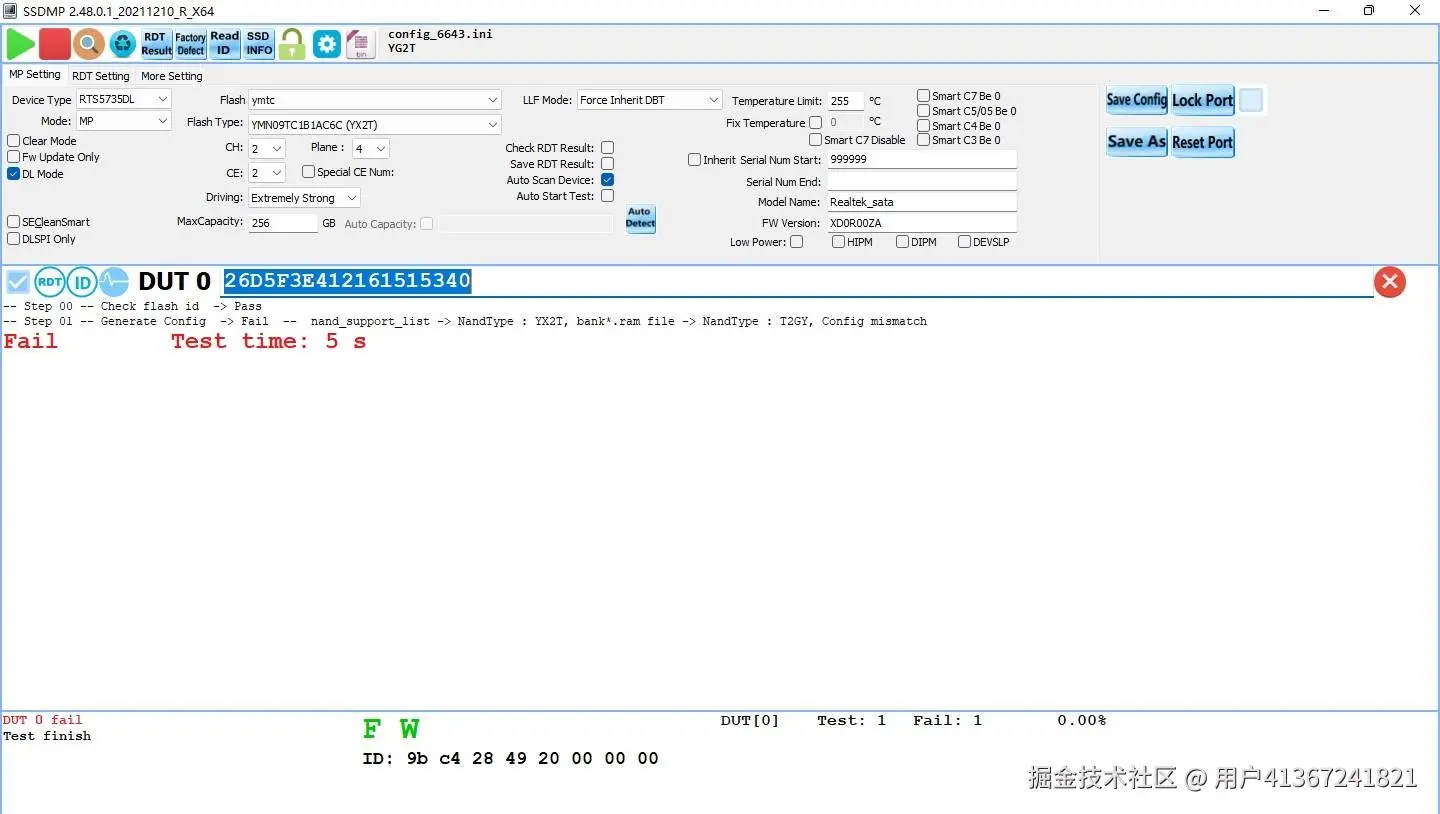
Task: Switch to the MP Setting tab
Action: (x=35, y=75)
